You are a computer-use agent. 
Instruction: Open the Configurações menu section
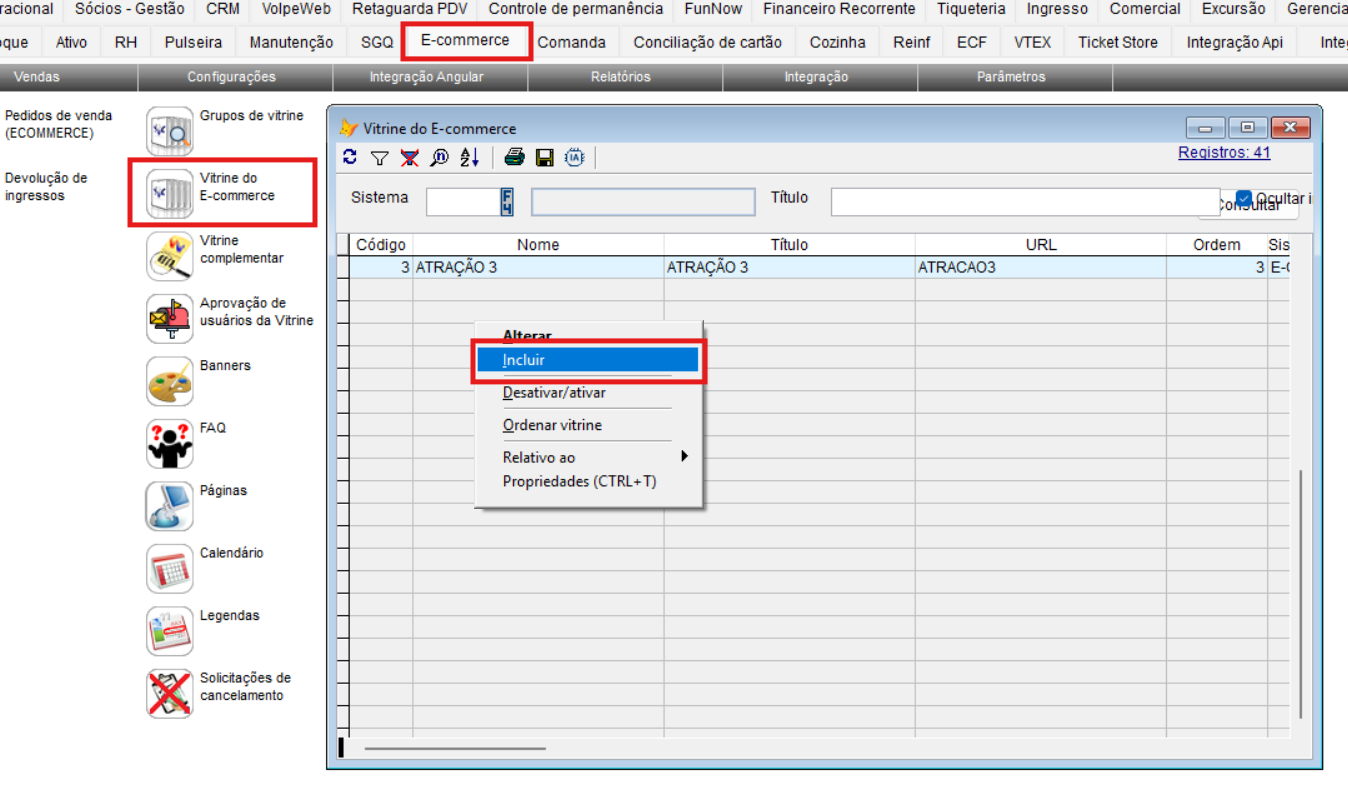tap(231, 77)
